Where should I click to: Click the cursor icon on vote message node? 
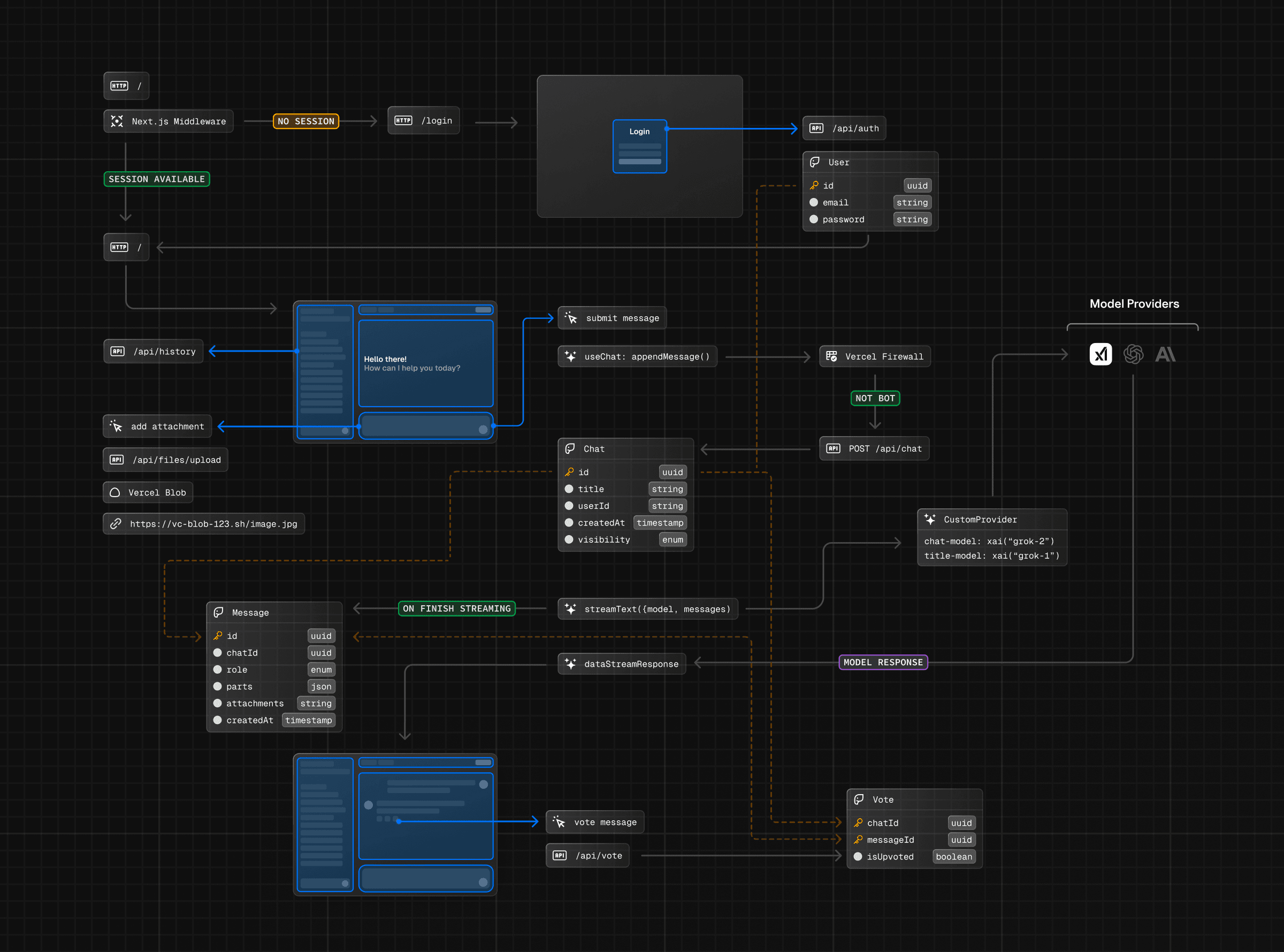click(558, 822)
